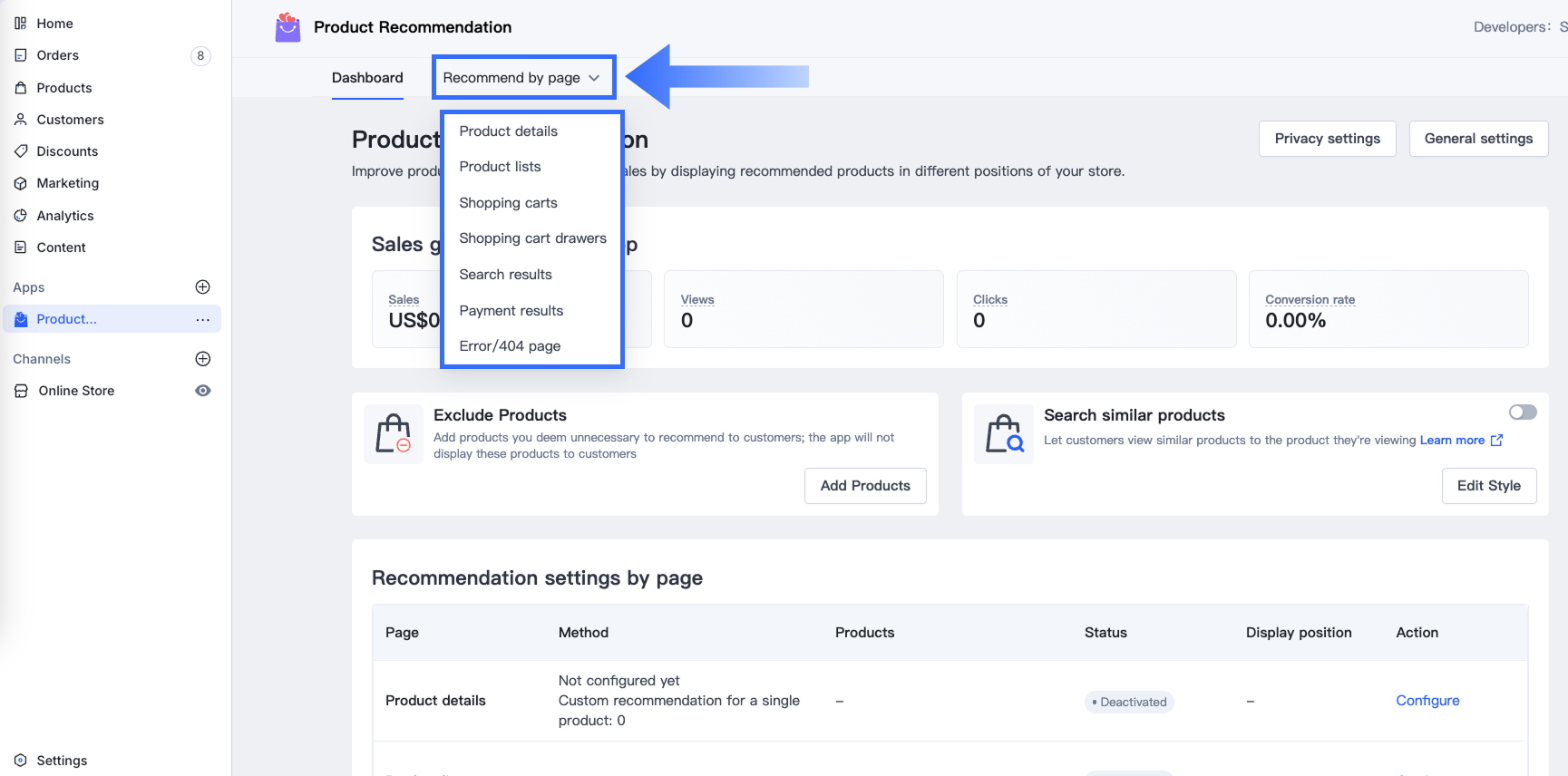Click the add Apps plus icon

click(203, 287)
